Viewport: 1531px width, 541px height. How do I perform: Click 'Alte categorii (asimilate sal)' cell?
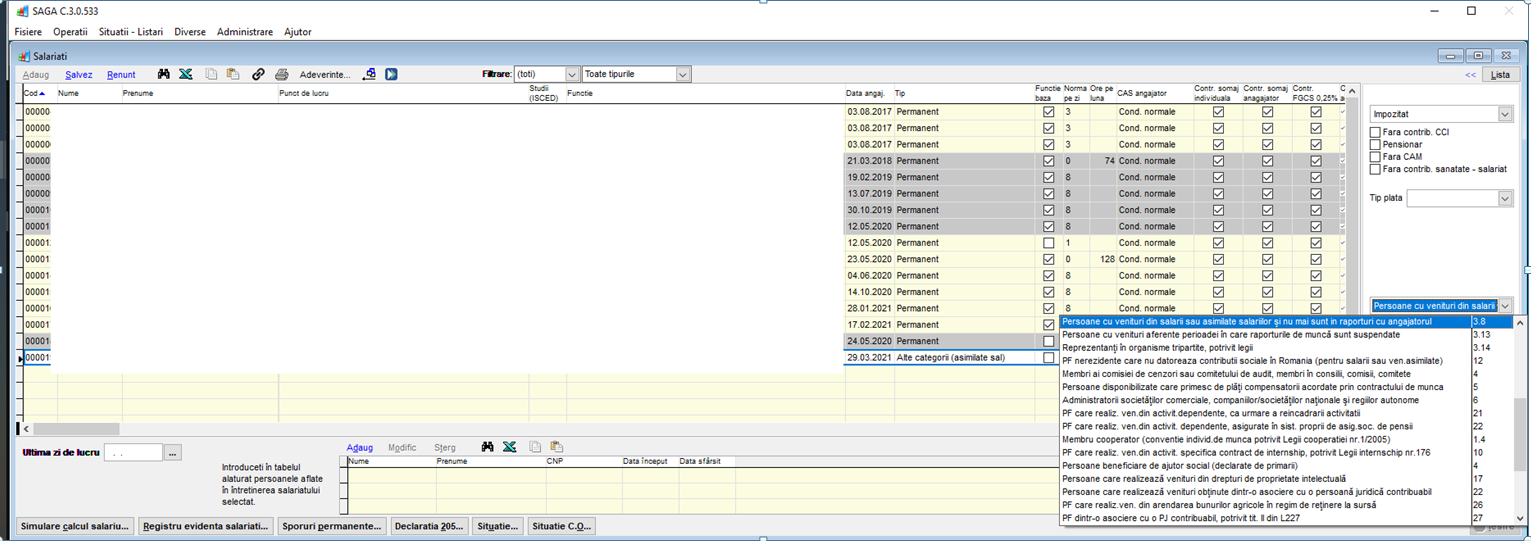point(964,357)
